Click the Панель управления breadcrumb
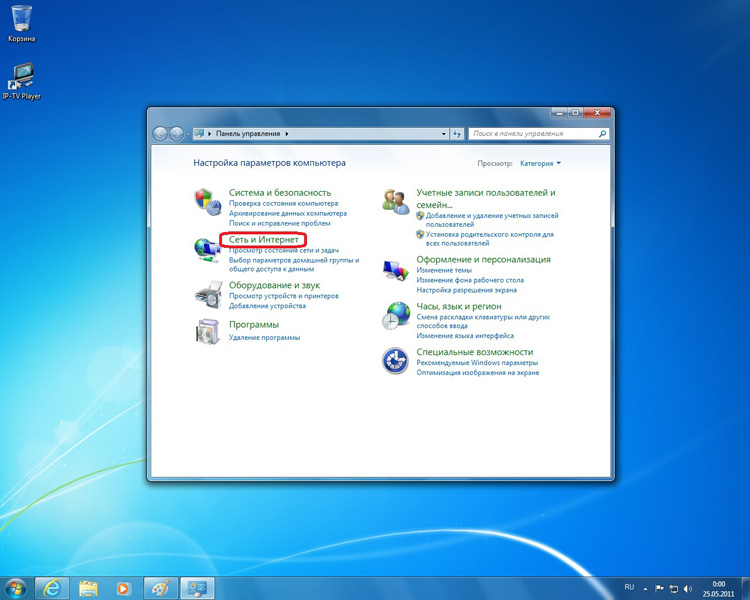 click(248, 133)
